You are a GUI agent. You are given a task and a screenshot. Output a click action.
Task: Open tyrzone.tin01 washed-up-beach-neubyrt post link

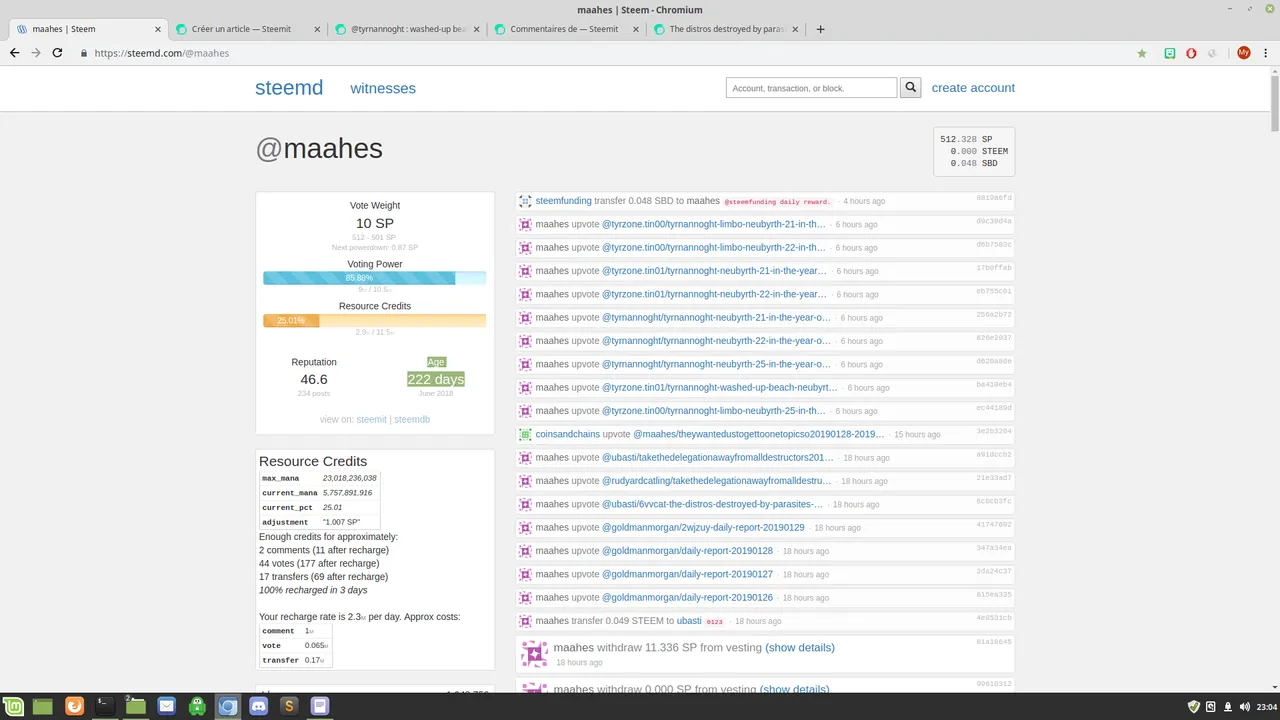[x=719, y=387]
